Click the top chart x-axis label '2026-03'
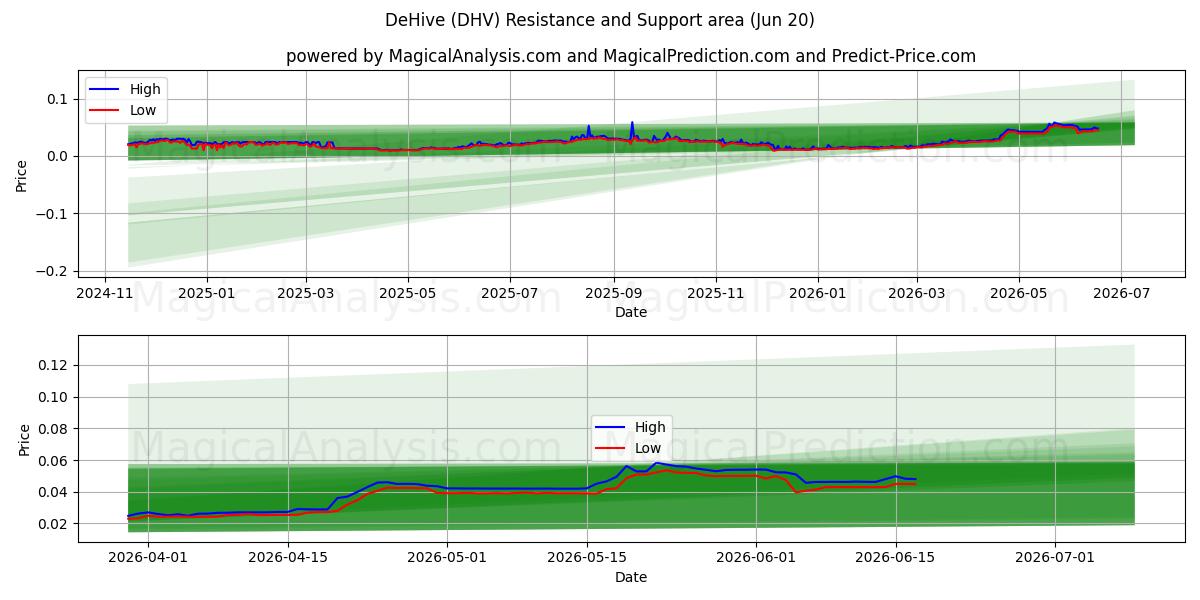 point(917,295)
